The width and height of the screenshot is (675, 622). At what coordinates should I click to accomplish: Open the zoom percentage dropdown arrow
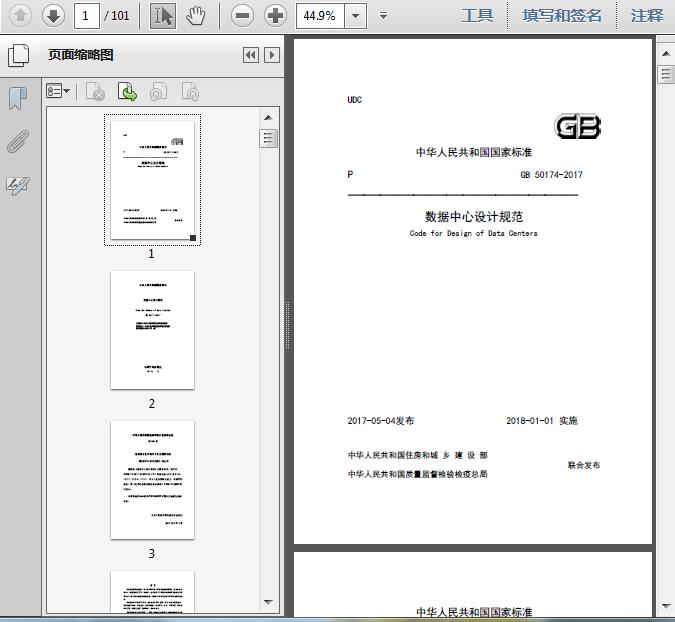(356, 16)
